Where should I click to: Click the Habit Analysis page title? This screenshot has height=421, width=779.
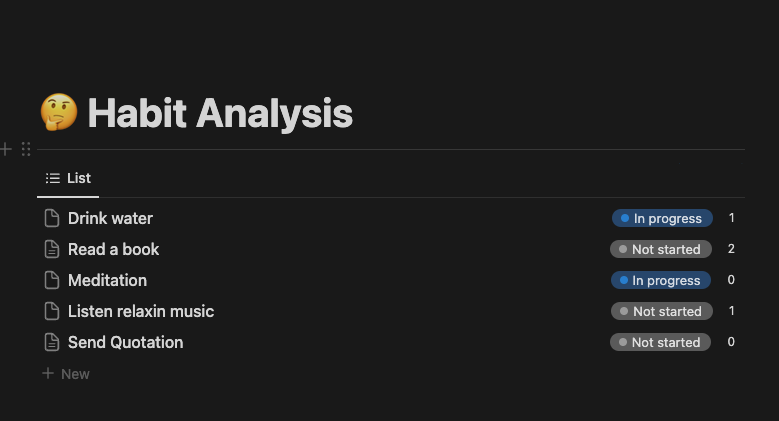(220, 114)
